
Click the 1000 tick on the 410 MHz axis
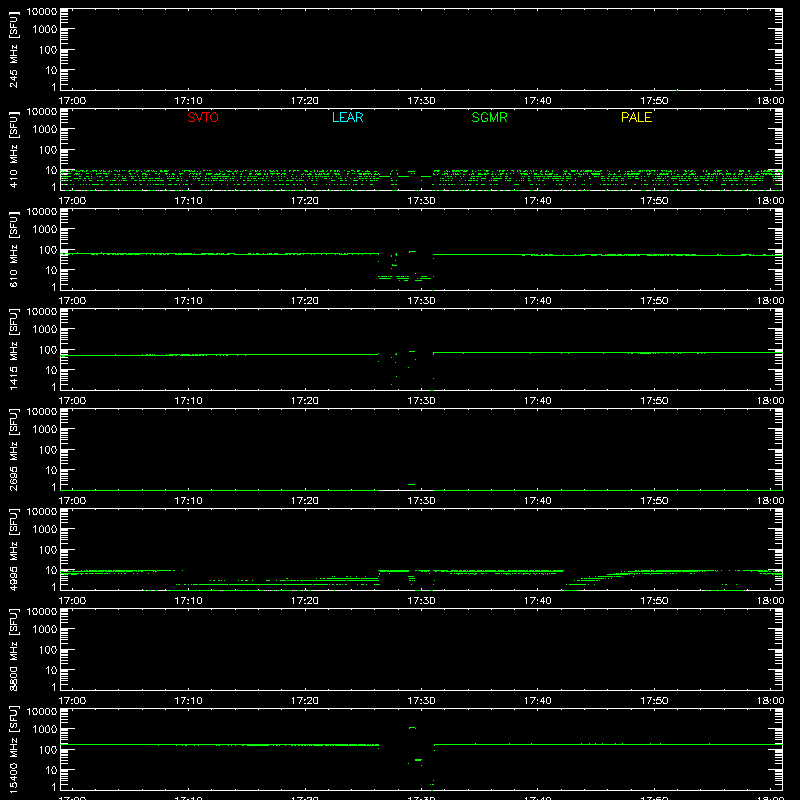pyautogui.click(x=45, y=130)
